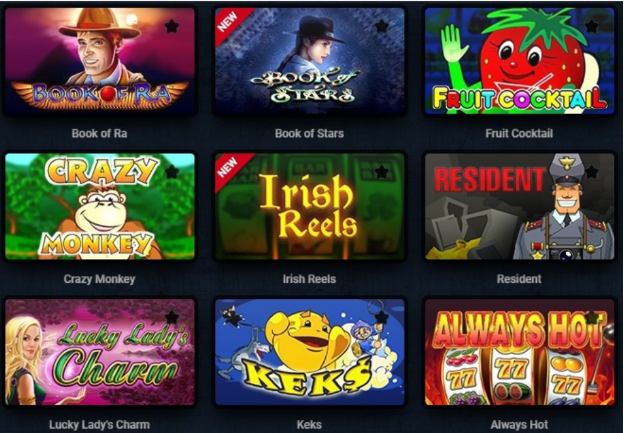Click the Irish Reels caption link
Screen dimensions: 624x433
click(309, 279)
